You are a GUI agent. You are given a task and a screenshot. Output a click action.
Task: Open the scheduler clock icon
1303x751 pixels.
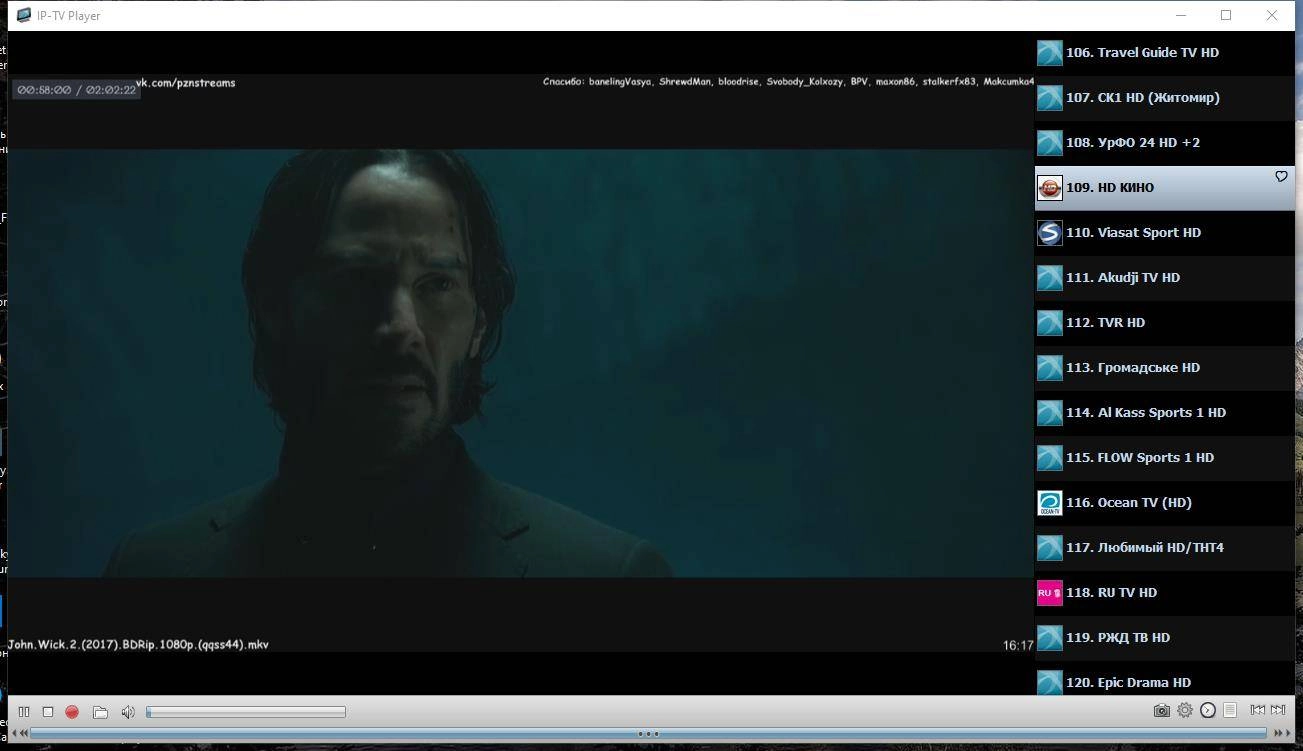point(1208,710)
